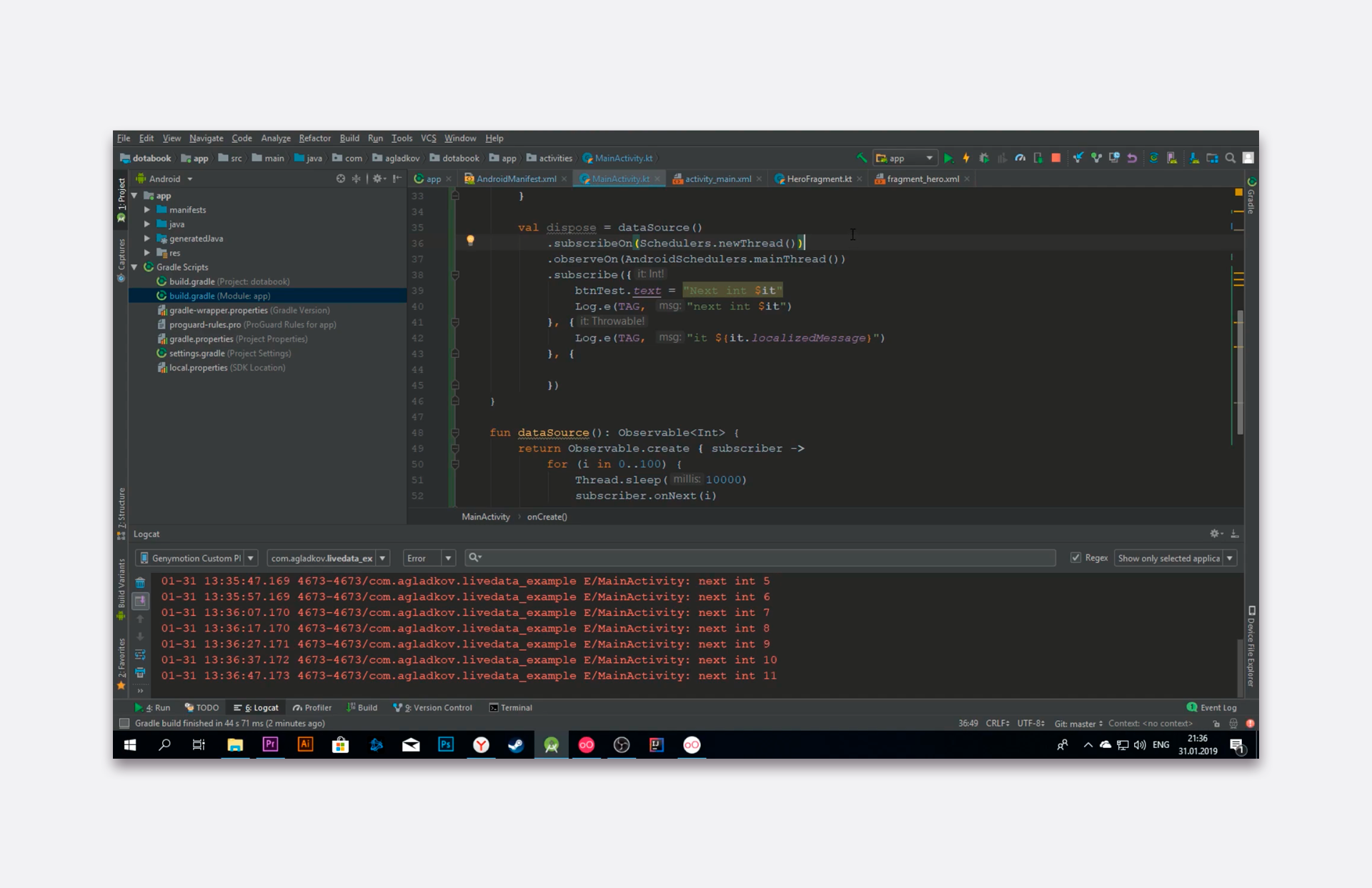Expand the manifests folder
The width and height of the screenshot is (1372, 888).
tap(147, 210)
